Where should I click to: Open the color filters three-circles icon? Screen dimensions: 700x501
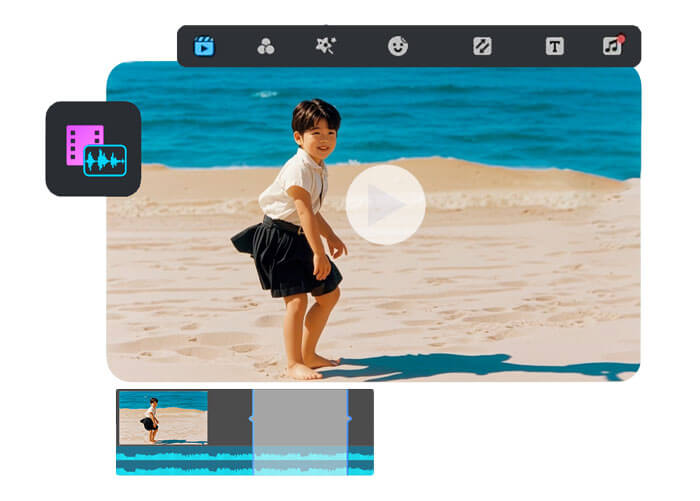pyautogui.click(x=266, y=46)
